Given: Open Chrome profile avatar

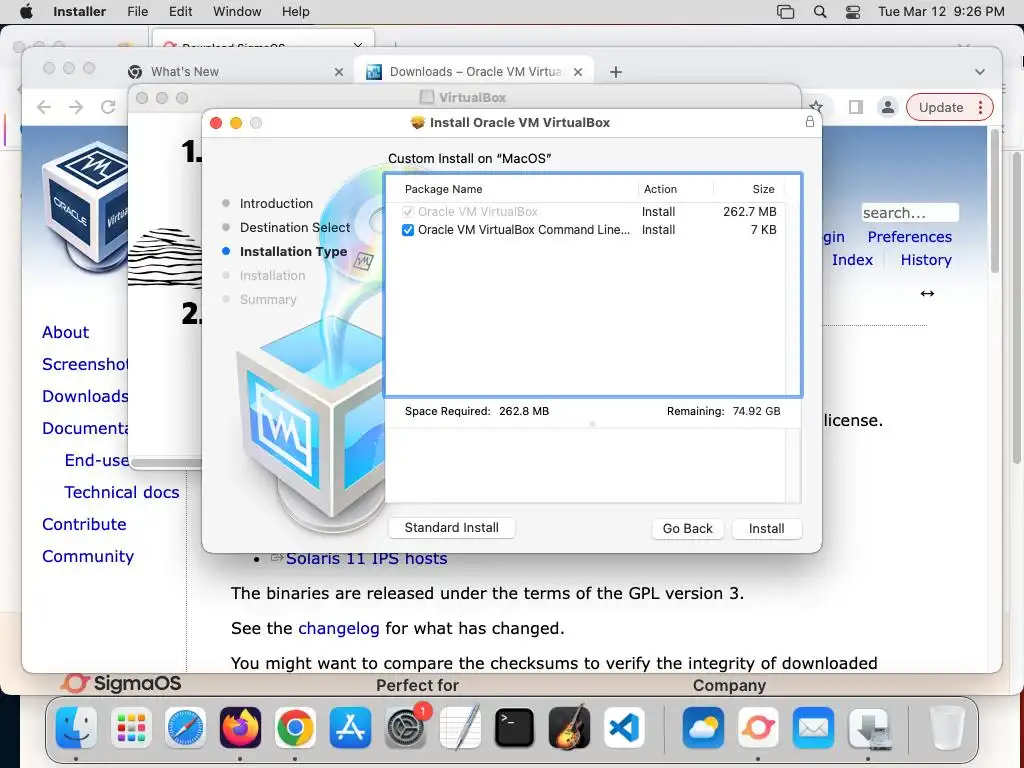Looking at the screenshot, I should coord(888,107).
